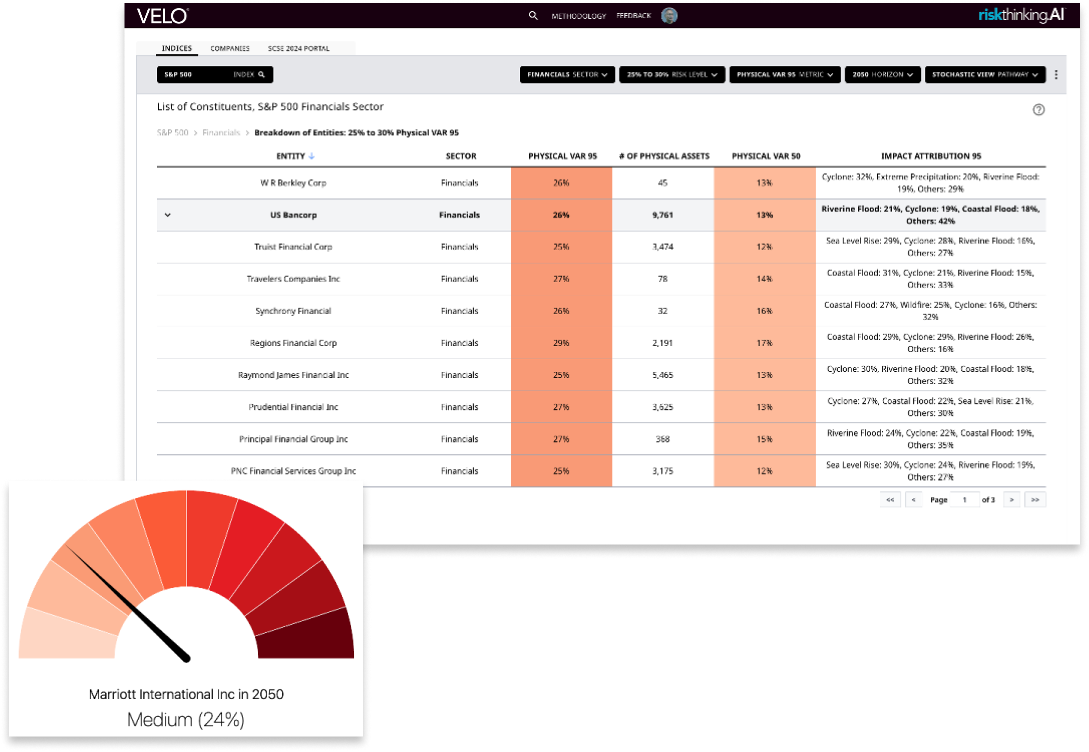Go to the next page of results

1012,500
